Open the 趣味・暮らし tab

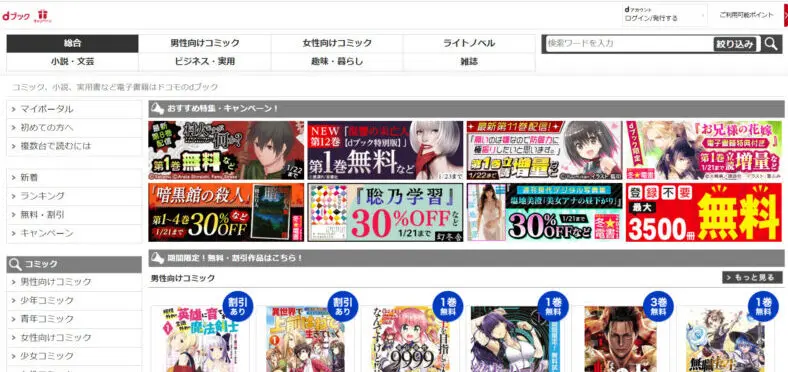(x=337, y=62)
